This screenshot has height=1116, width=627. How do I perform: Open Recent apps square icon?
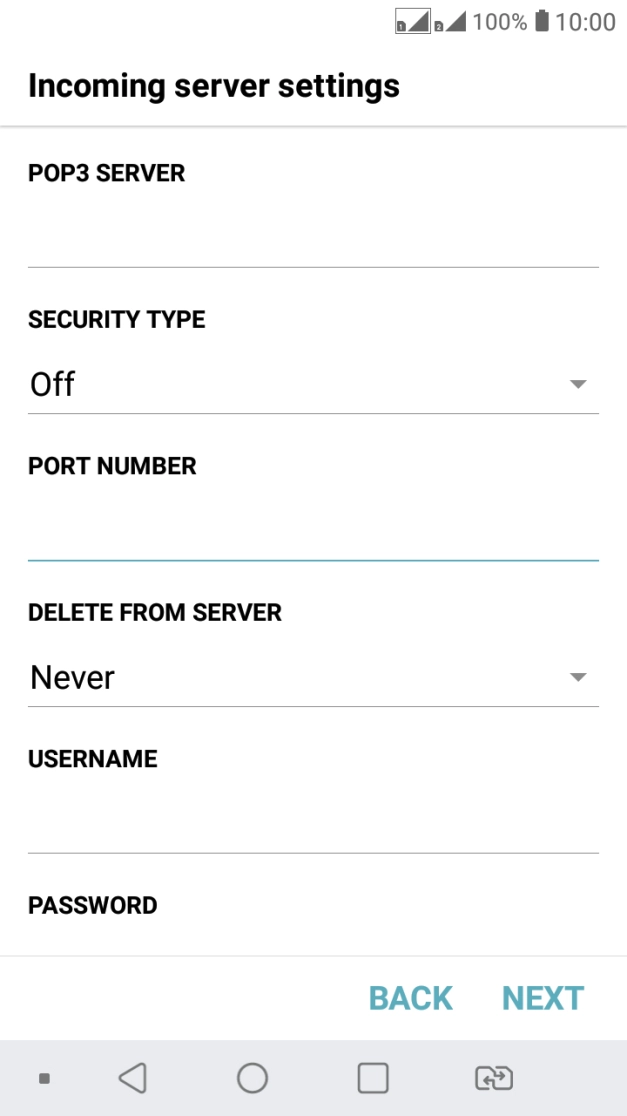(372, 1077)
